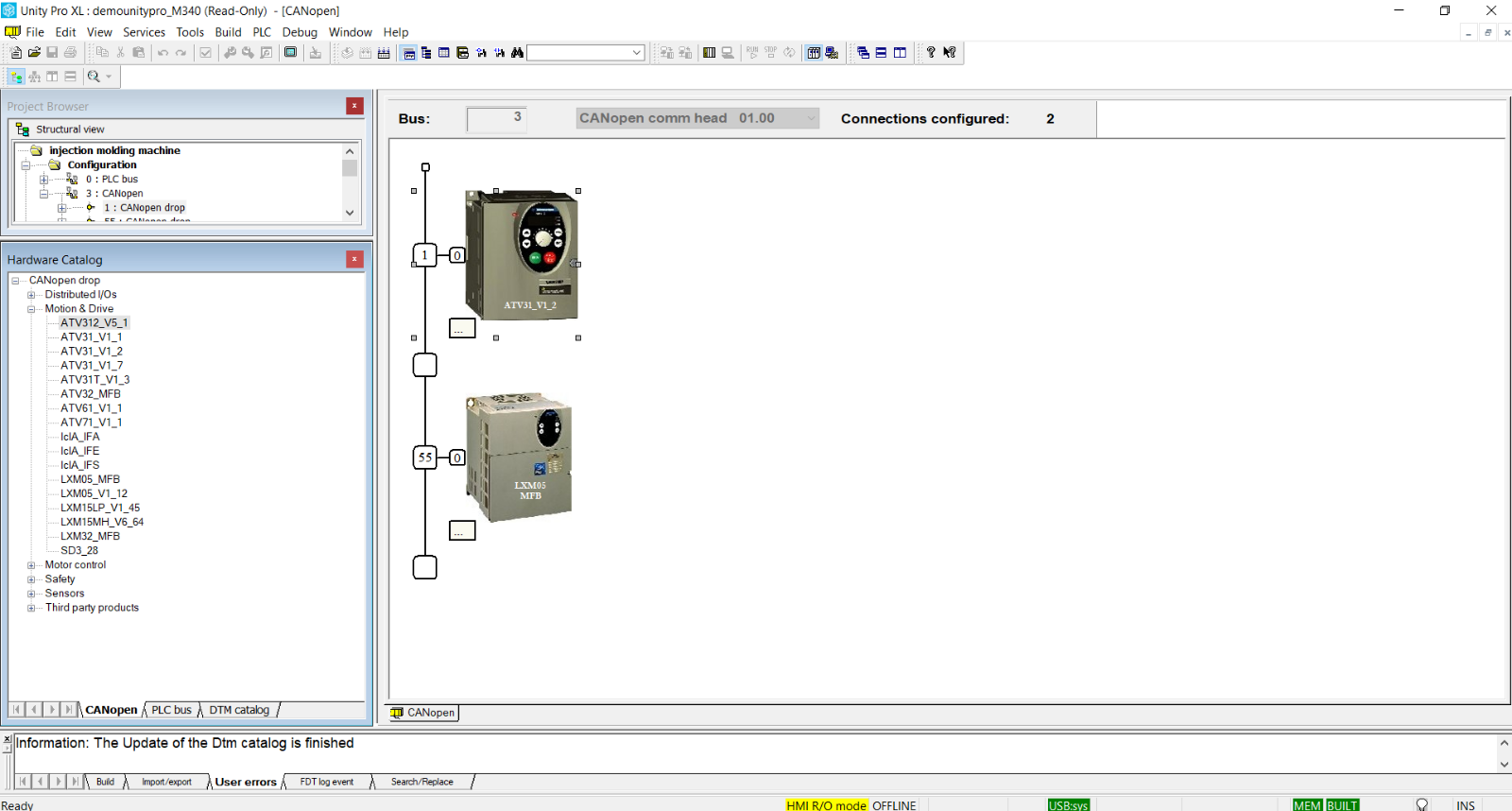Click the Copy icon in toolbar

[x=102, y=53]
